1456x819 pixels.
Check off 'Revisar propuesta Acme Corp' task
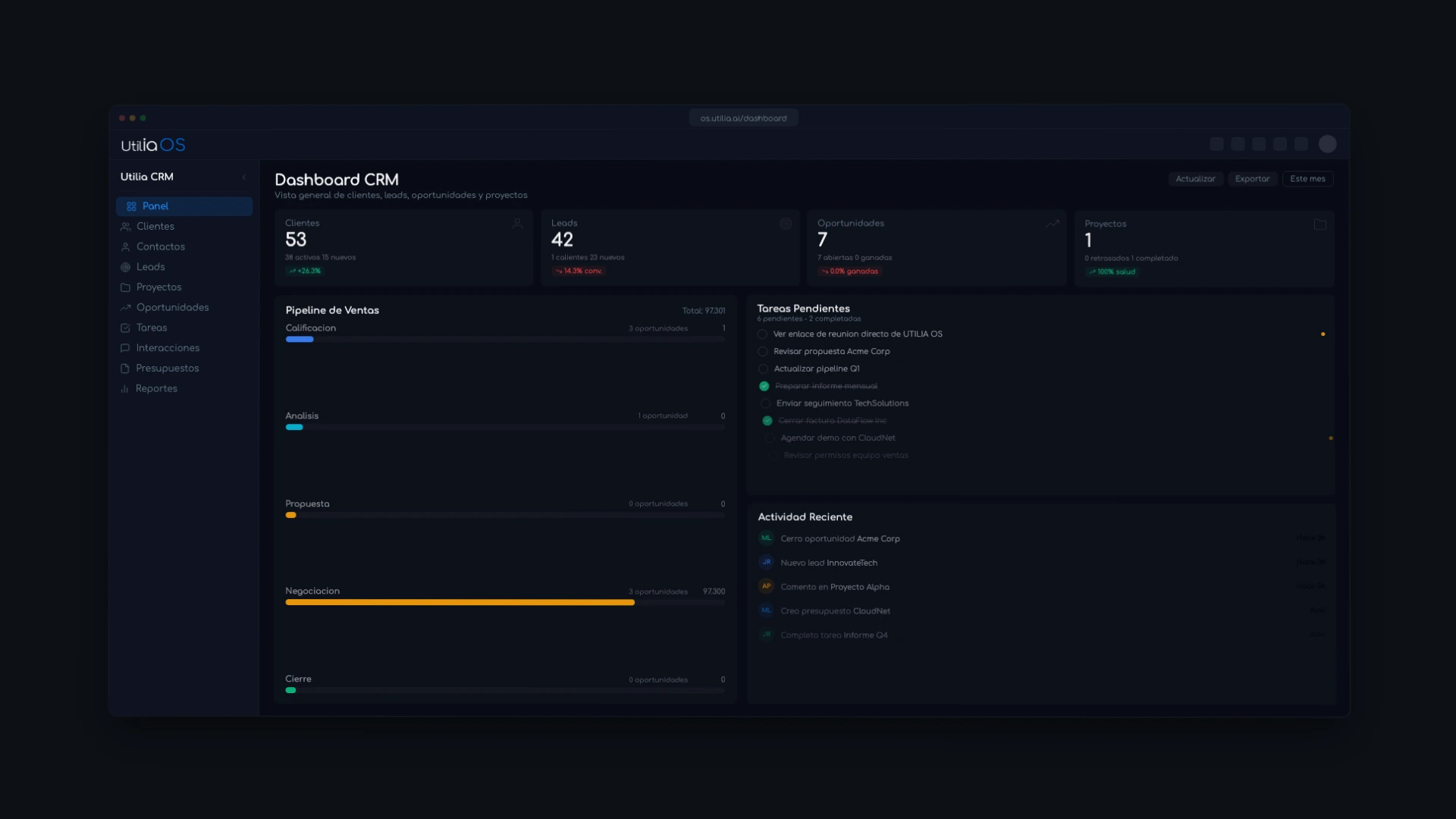pos(763,352)
